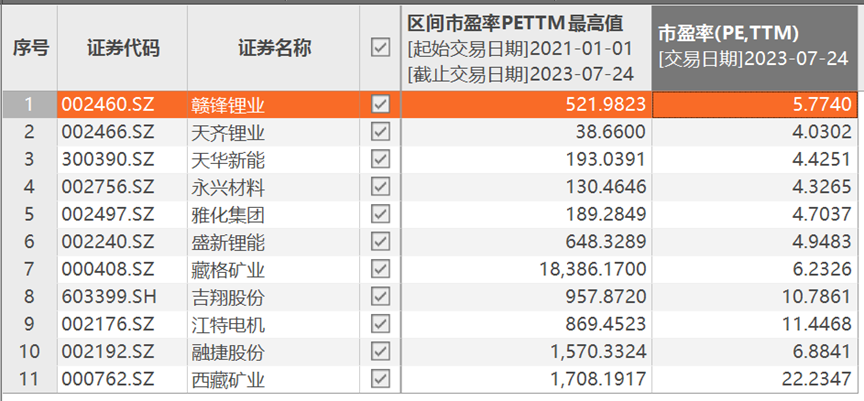Select row number 11
The image size is (864, 401).
pyautogui.click(x=29, y=378)
